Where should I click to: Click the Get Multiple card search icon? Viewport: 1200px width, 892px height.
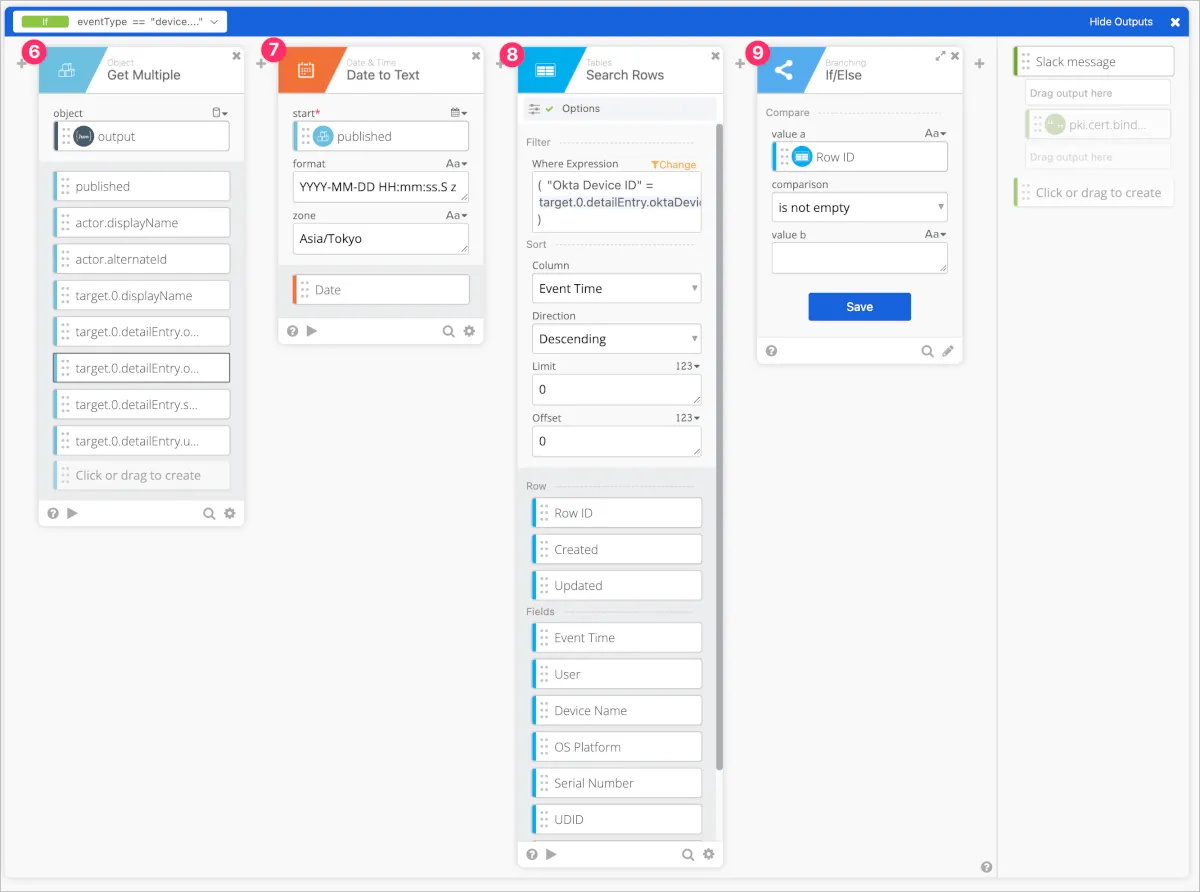click(209, 513)
